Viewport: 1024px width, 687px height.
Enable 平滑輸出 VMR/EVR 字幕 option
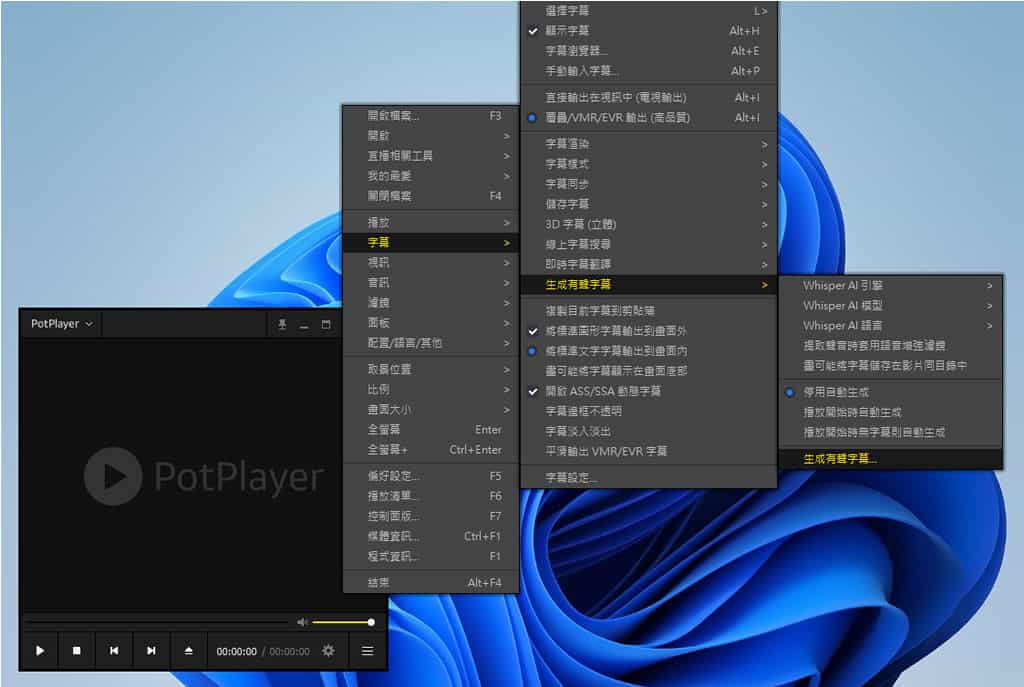tap(648, 451)
